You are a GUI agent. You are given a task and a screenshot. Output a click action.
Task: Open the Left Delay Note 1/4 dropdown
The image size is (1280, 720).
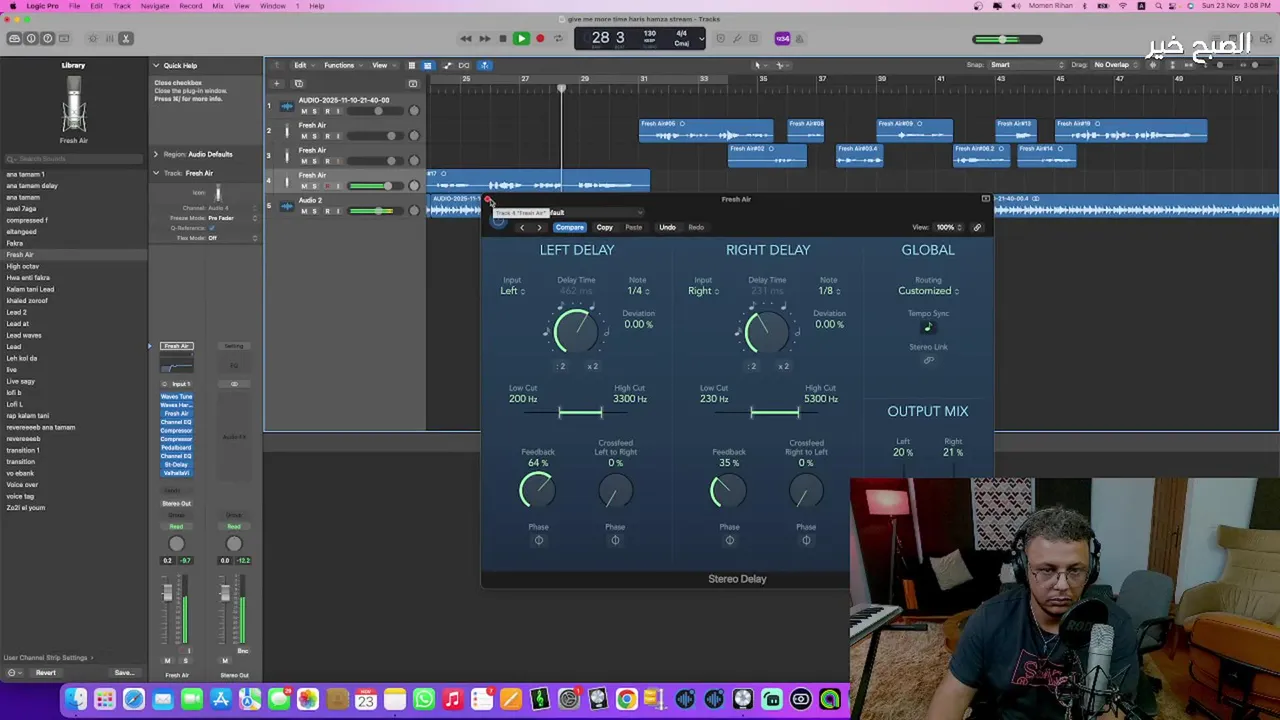coord(638,291)
